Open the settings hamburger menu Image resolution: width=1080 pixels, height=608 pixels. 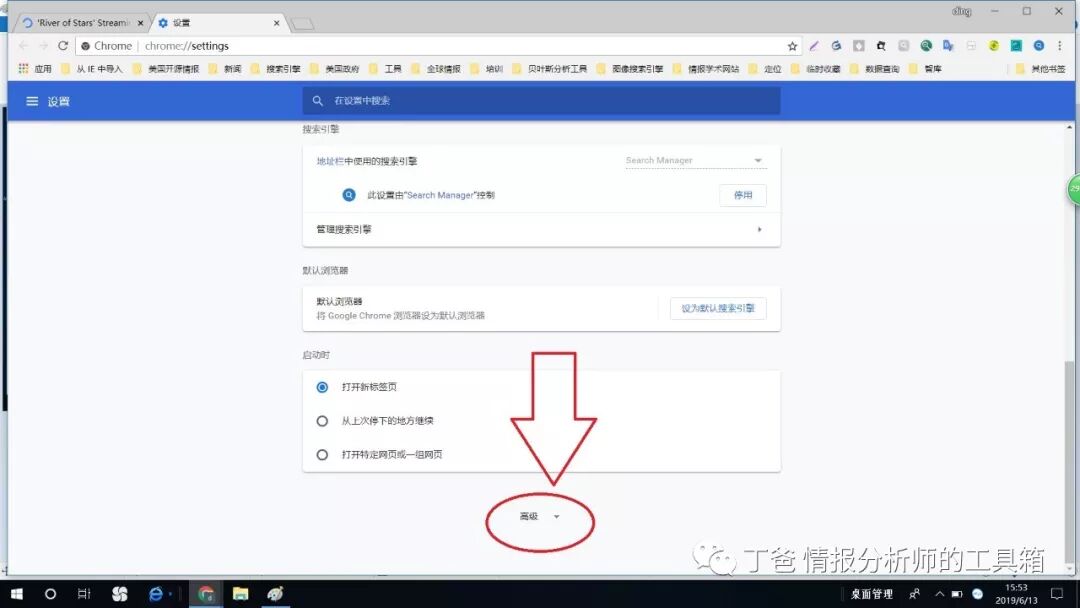pos(32,101)
